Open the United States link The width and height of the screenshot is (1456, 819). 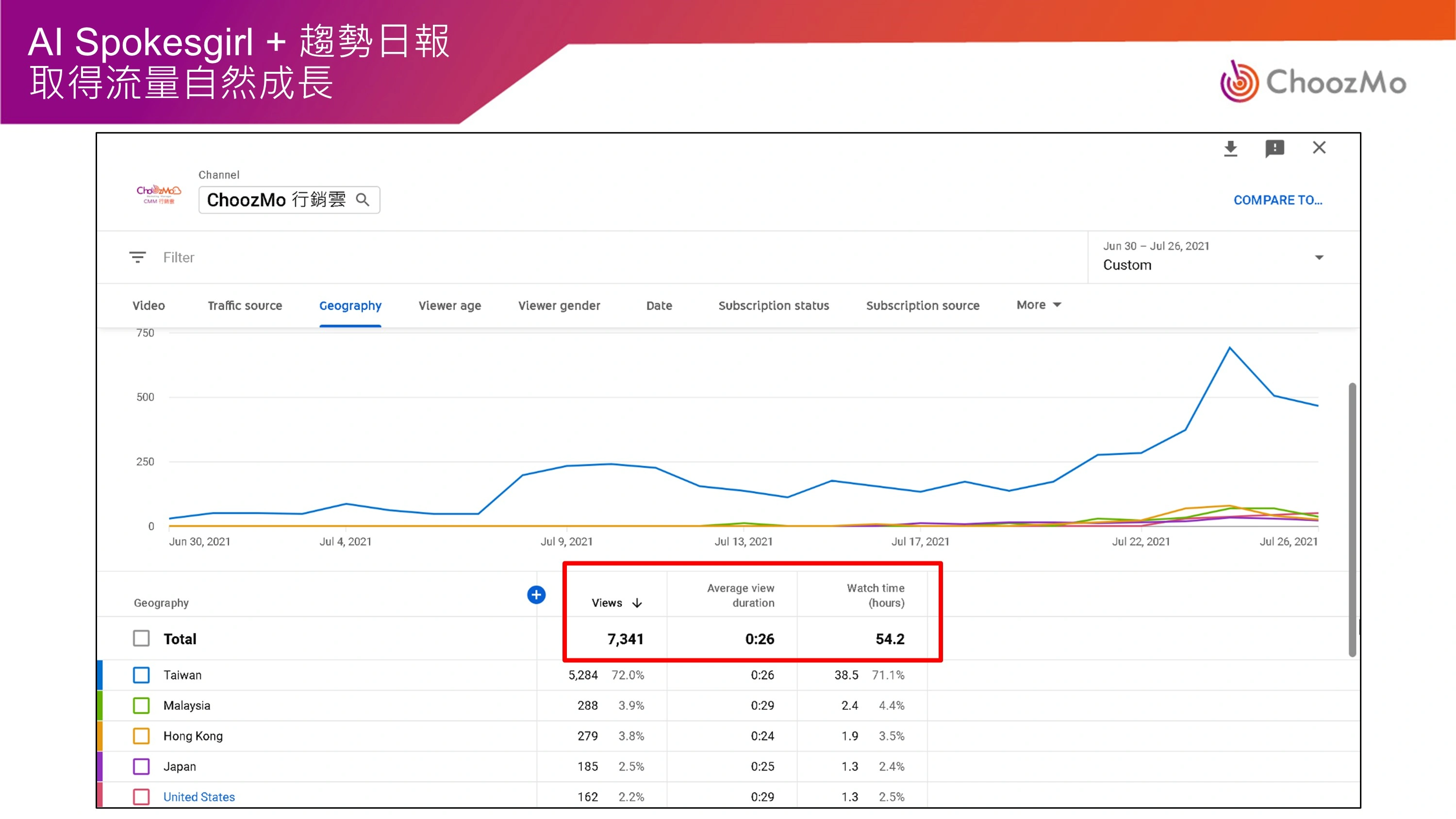(x=199, y=797)
